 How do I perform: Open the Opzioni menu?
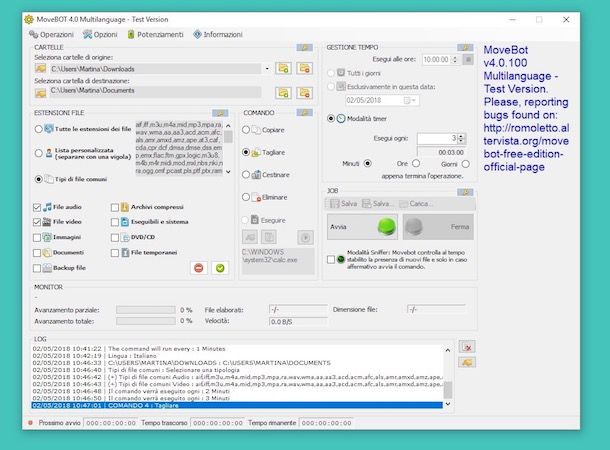pos(100,35)
